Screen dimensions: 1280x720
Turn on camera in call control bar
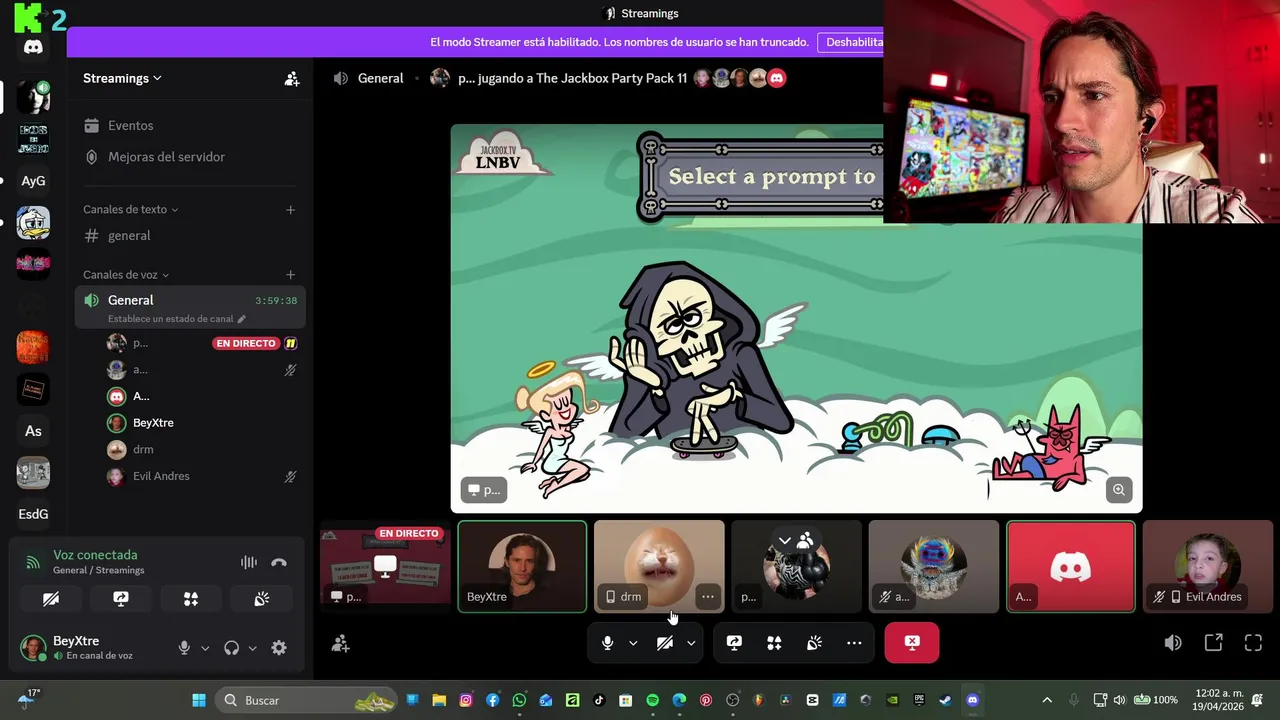point(664,643)
